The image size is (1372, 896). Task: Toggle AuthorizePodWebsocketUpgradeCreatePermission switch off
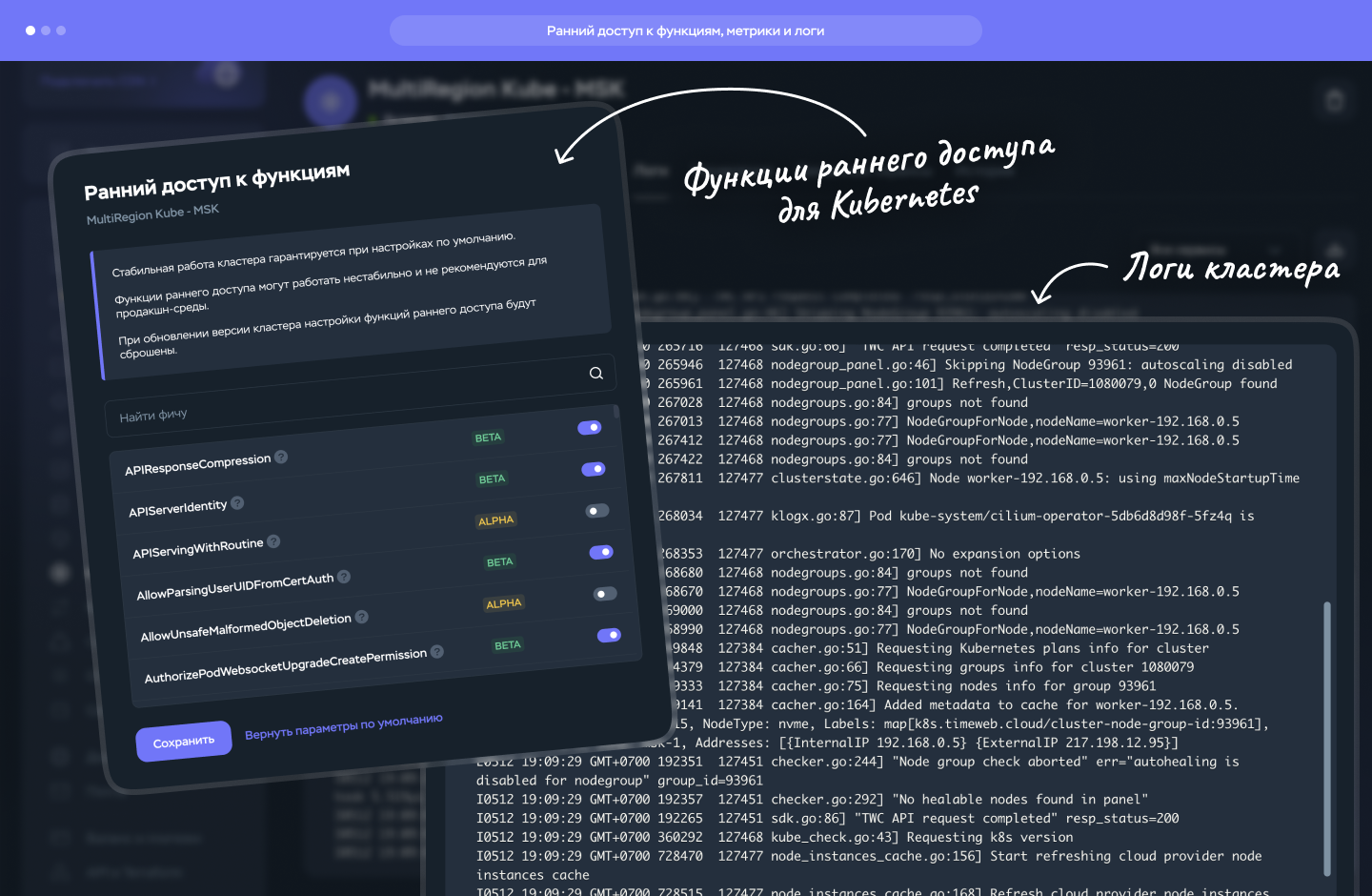(609, 635)
